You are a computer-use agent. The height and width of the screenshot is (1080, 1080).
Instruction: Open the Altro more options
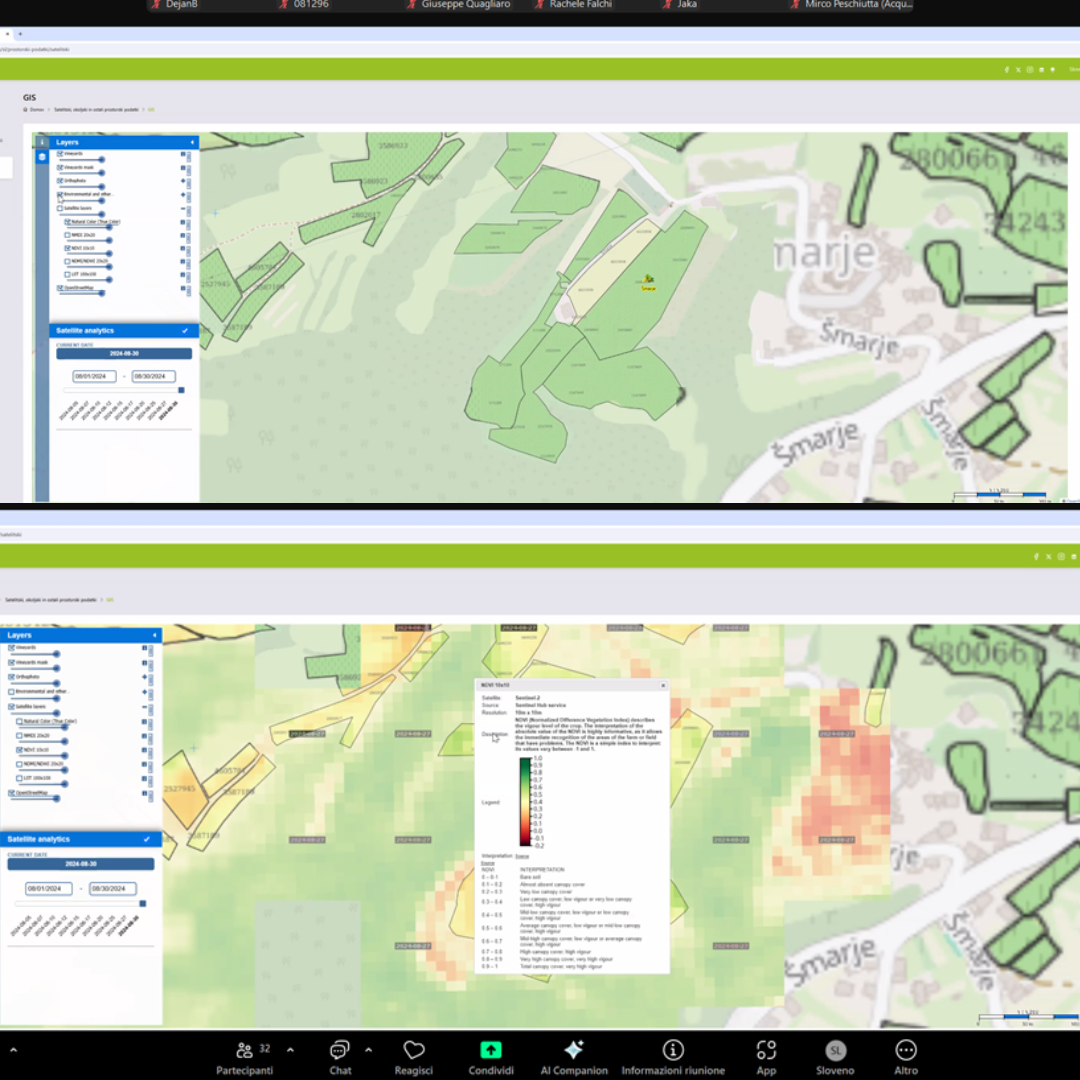pos(906,1057)
